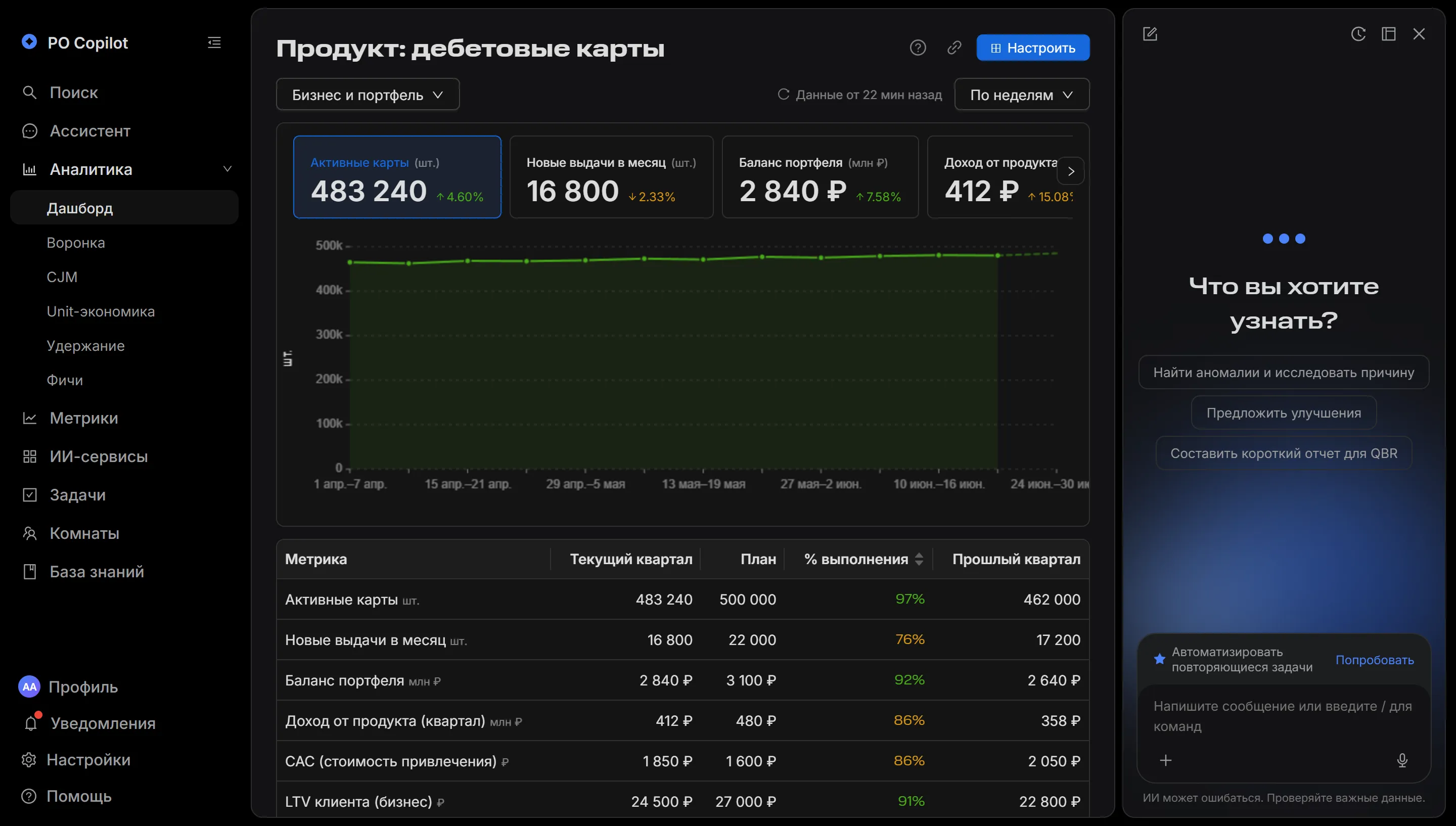The height and width of the screenshot is (826, 1456).
Task: Select the Баланс портфеля metric card
Action: pos(820,177)
